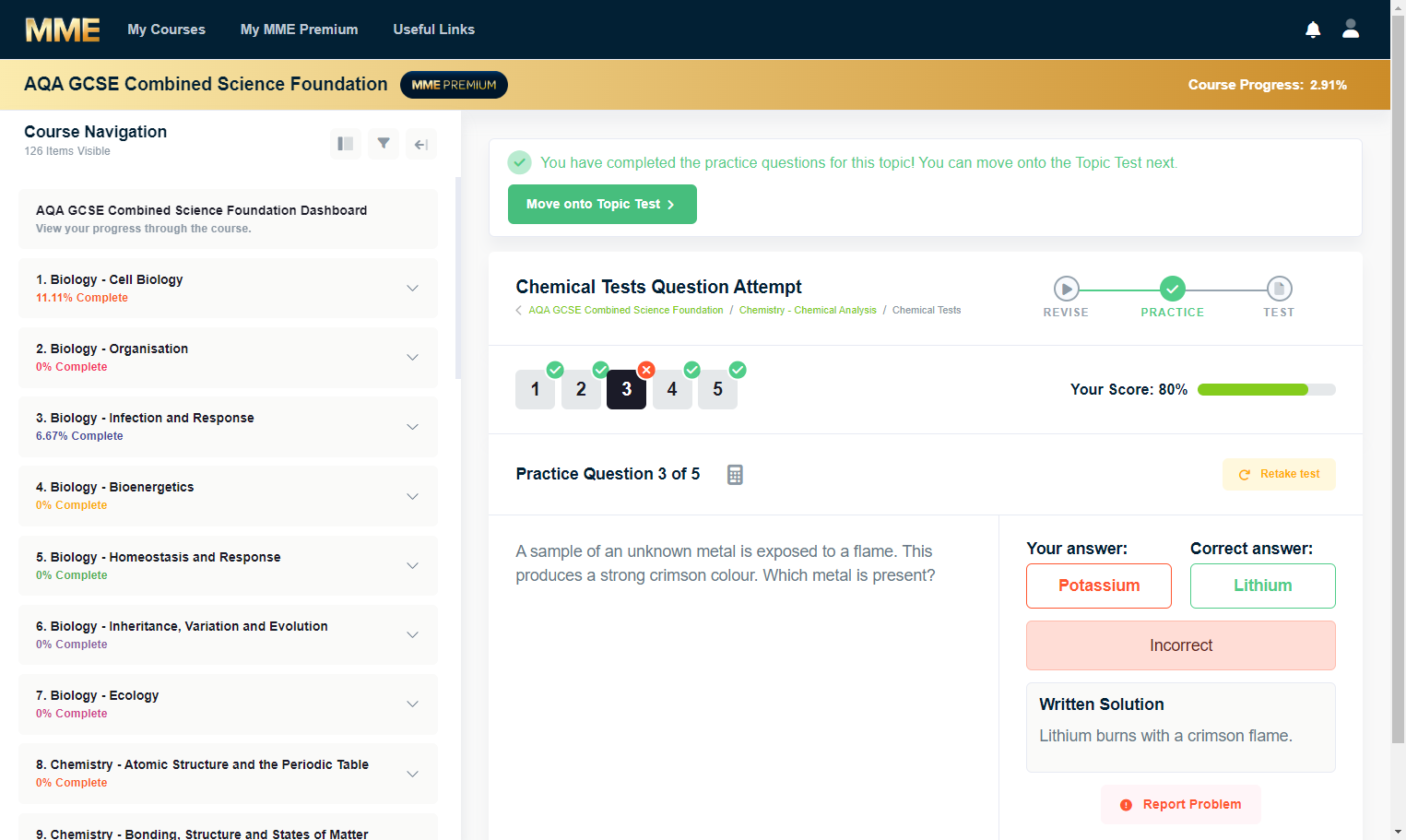Click Move onto Topic Test button
Screen dimensions: 1406x840
pyautogui.click(x=602, y=205)
